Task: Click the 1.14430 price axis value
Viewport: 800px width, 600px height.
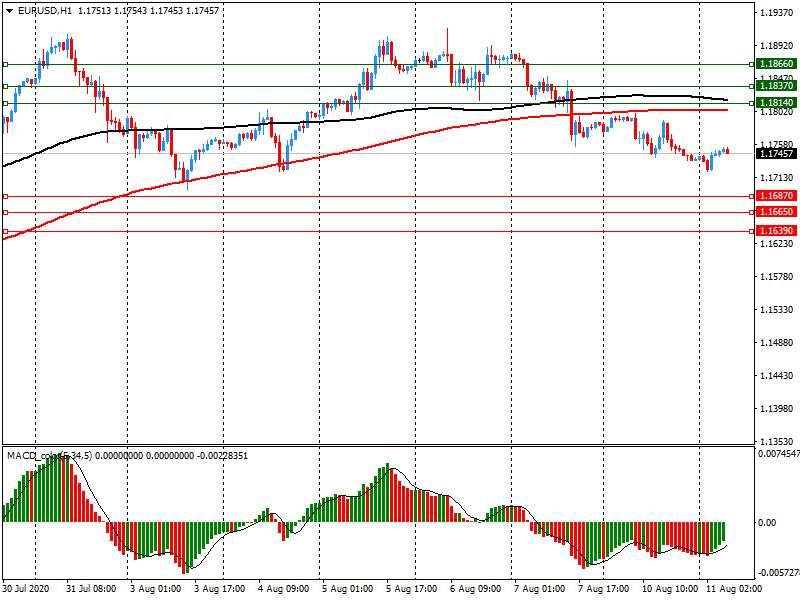Action: tap(777, 376)
